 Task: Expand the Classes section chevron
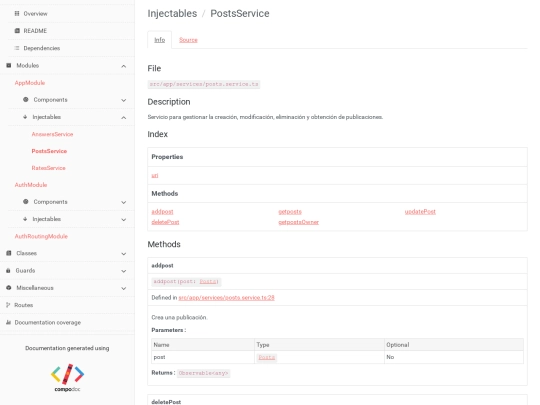point(124,254)
